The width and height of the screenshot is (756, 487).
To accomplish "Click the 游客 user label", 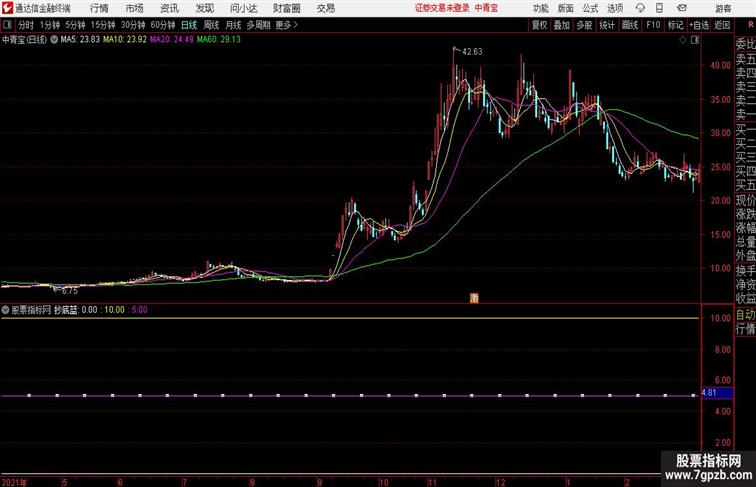I will coord(723,8).
